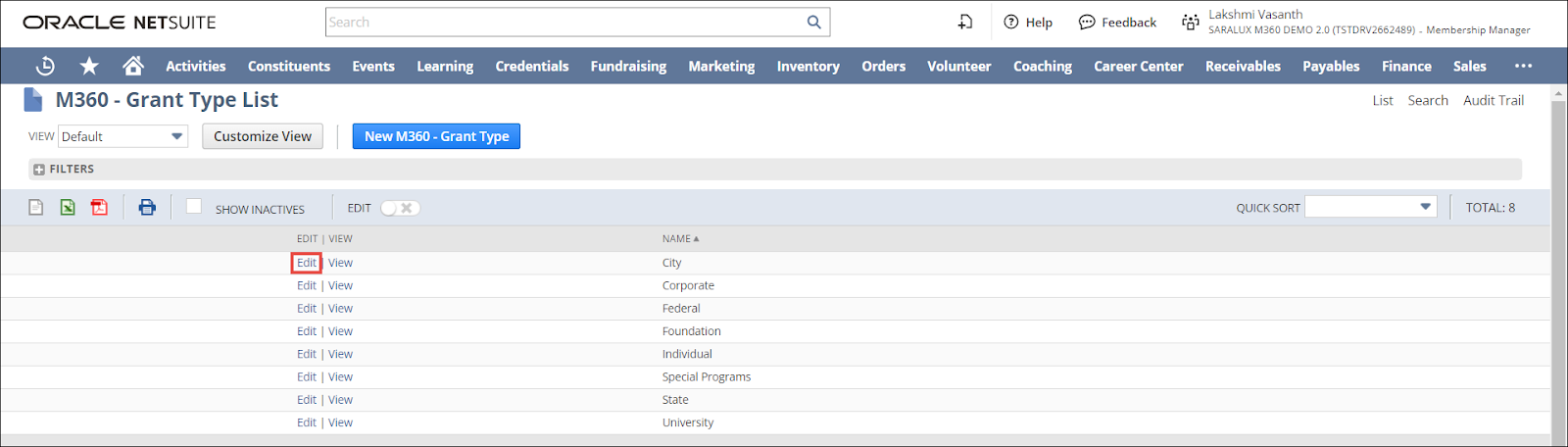1568x447 pixels.
Task: Click Edit link for City row
Action: pyautogui.click(x=307, y=263)
